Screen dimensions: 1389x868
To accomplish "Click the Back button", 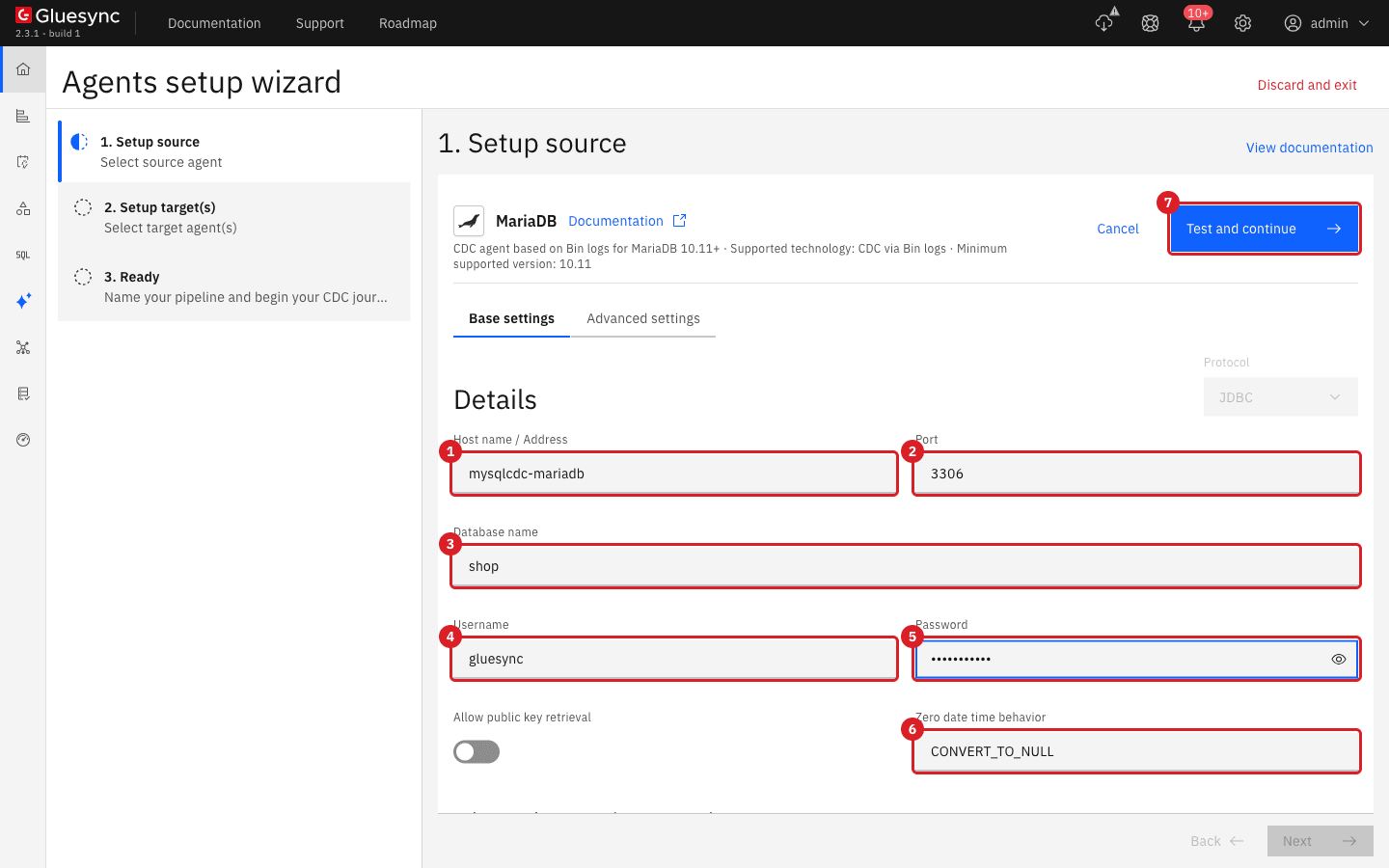I will [x=1216, y=841].
